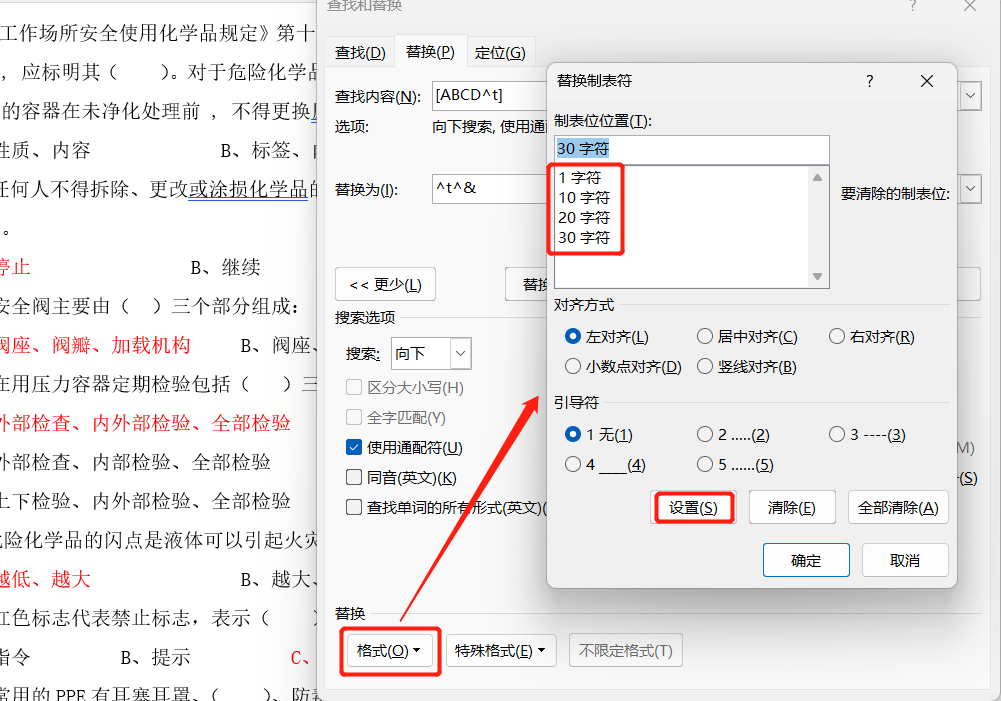Click the 全部清除(A) button
Viewport: 1001px width, 701px height.
pos(898,508)
